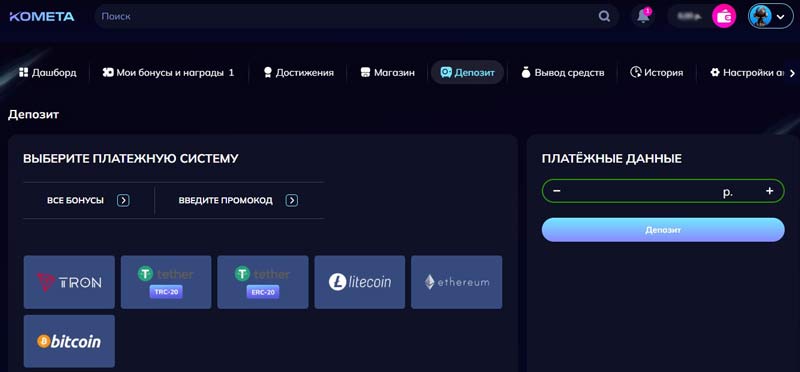Increase the deposit amount with plus
The height and width of the screenshot is (372, 800).
pyautogui.click(x=769, y=191)
